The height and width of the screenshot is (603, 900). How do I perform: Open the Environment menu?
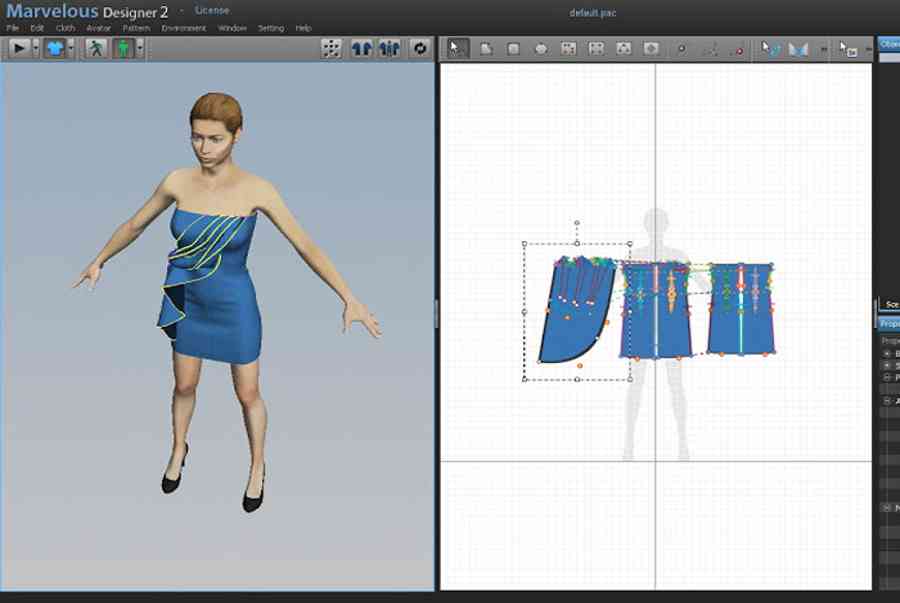[184, 28]
